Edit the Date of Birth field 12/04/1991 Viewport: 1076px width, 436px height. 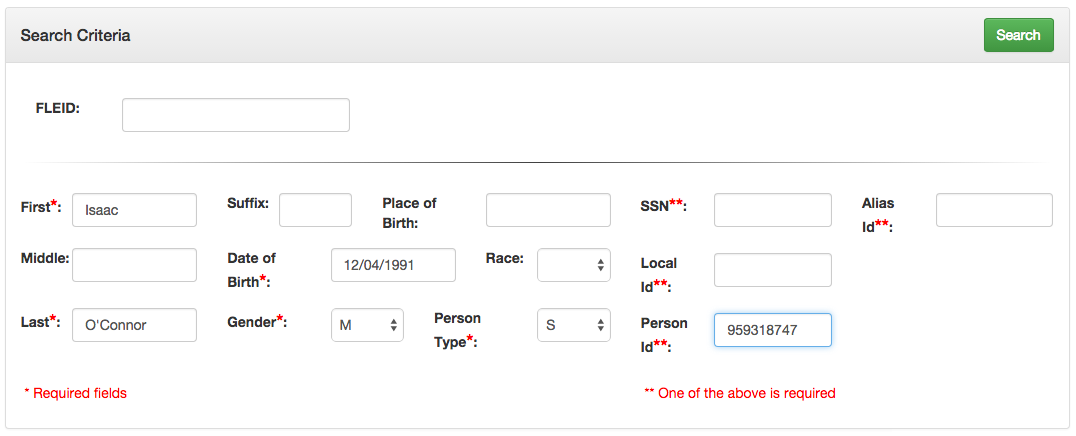(x=393, y=265)
